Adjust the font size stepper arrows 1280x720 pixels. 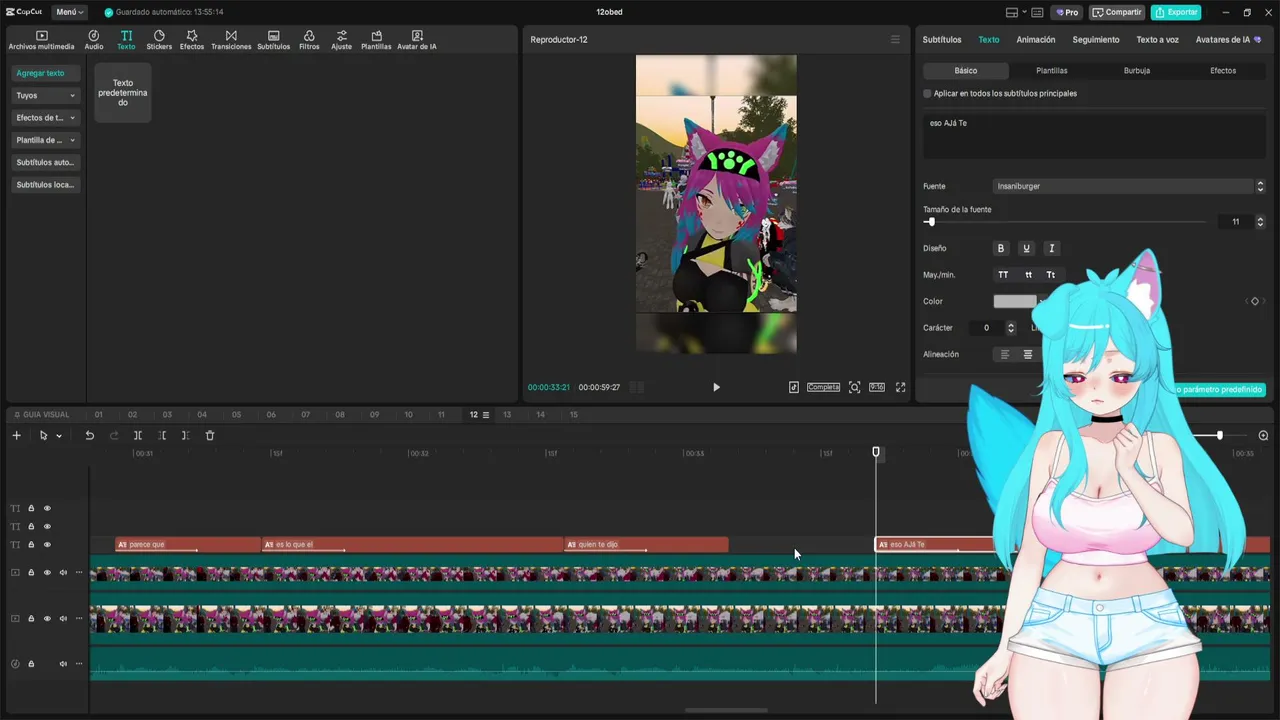point(1260,221)
